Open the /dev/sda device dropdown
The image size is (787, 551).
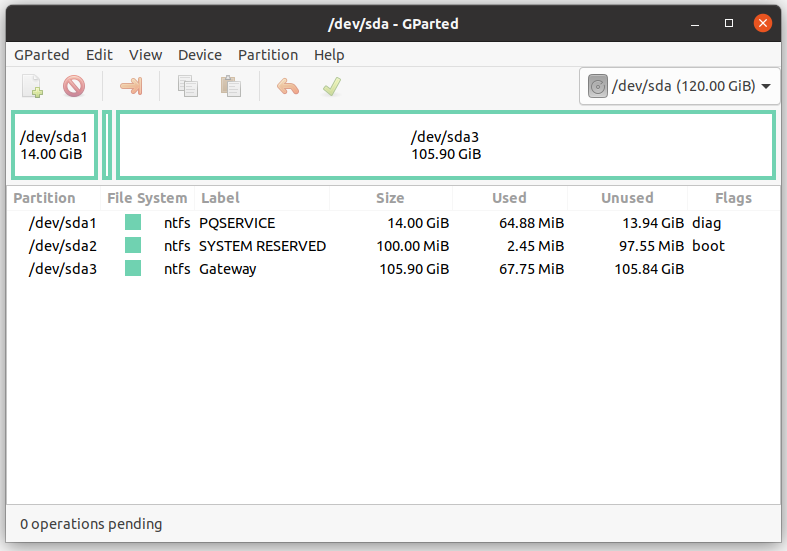pos(680,86)
